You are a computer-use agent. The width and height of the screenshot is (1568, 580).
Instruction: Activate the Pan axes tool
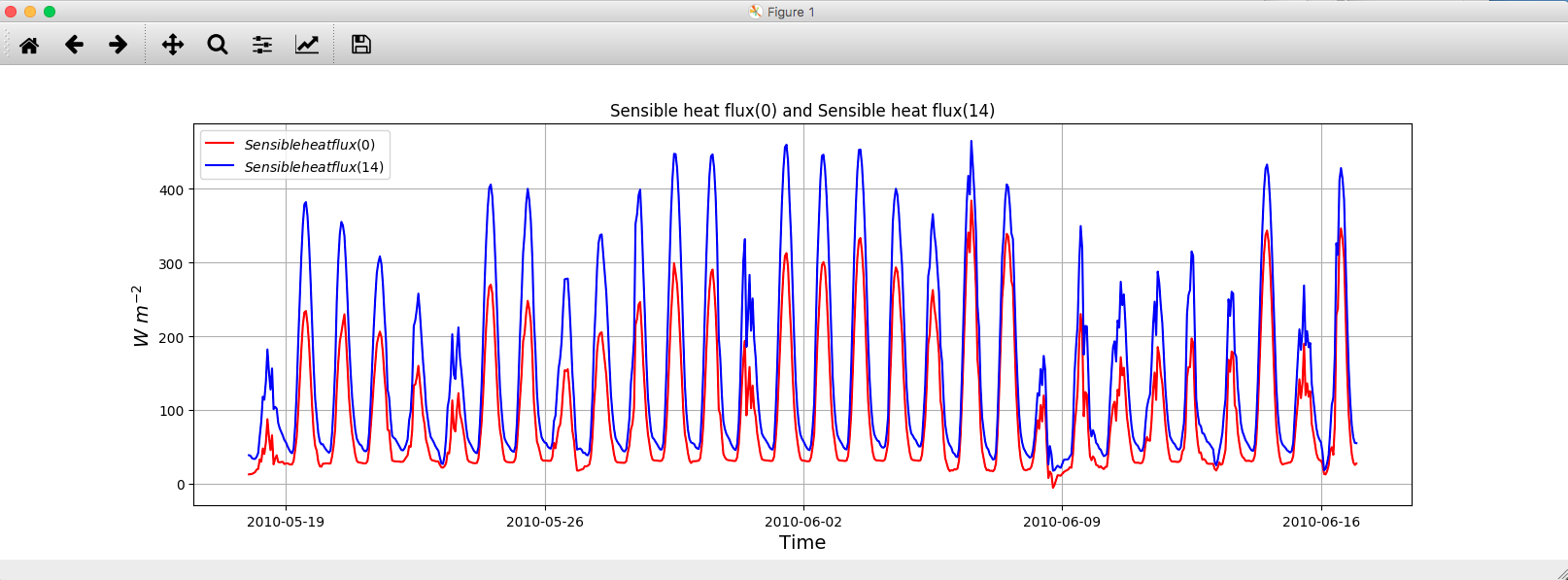click(173, 45)
